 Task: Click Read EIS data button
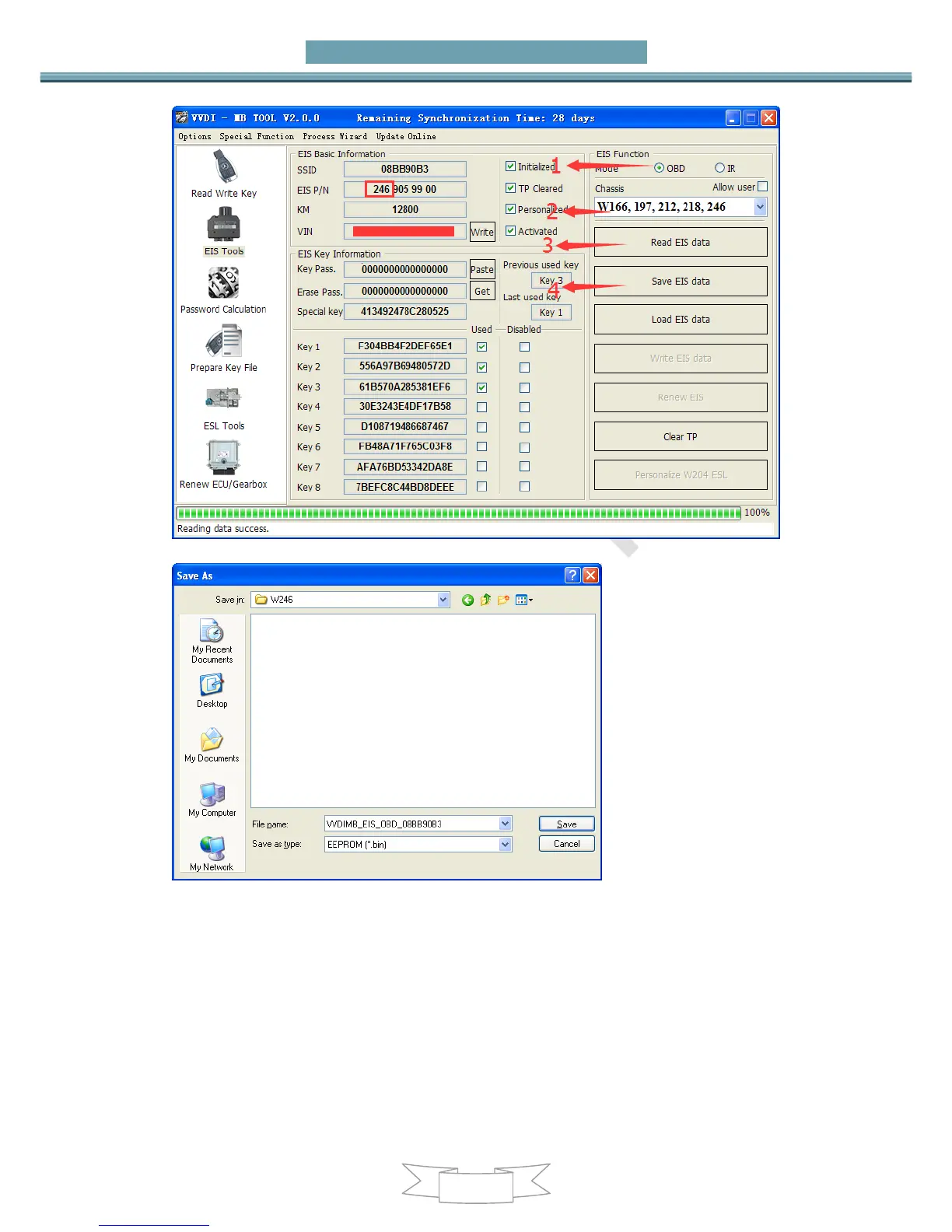coord(681,242)
